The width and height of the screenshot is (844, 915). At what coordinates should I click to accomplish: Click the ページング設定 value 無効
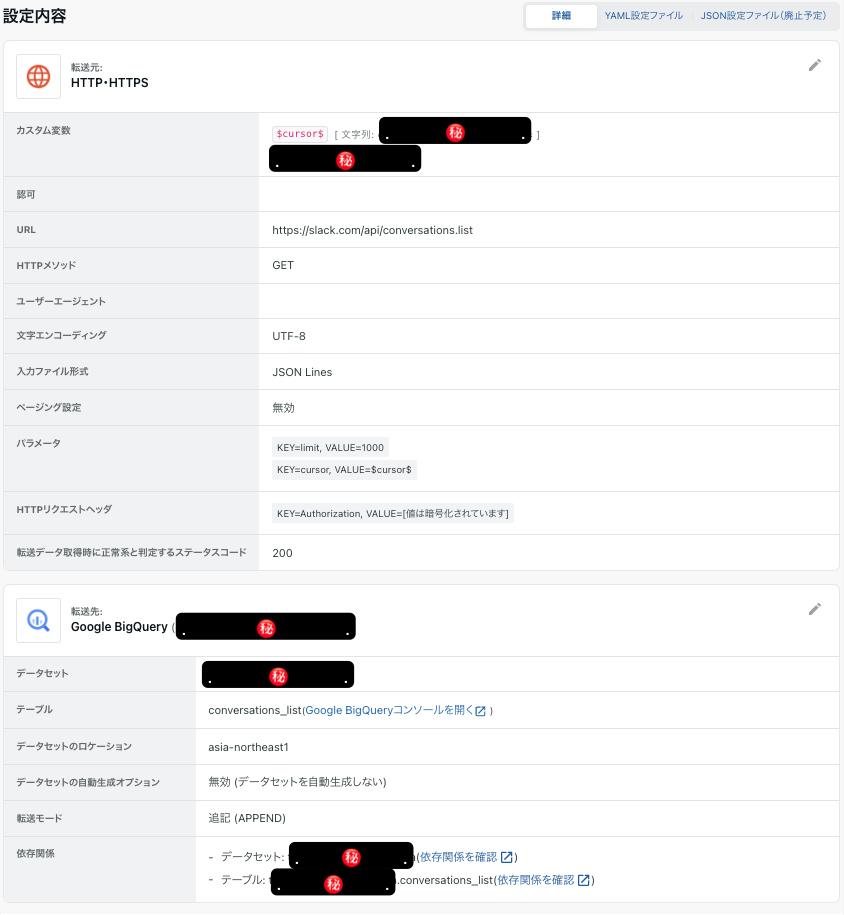[283, 408]
